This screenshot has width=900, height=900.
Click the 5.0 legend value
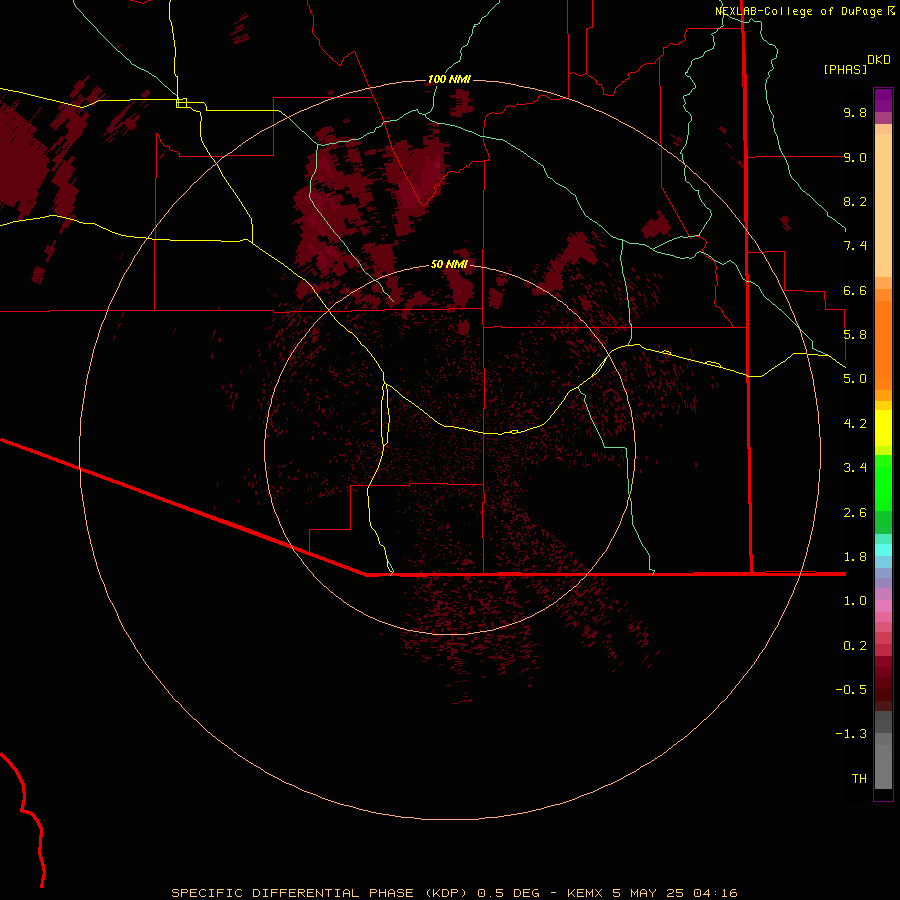855,379
